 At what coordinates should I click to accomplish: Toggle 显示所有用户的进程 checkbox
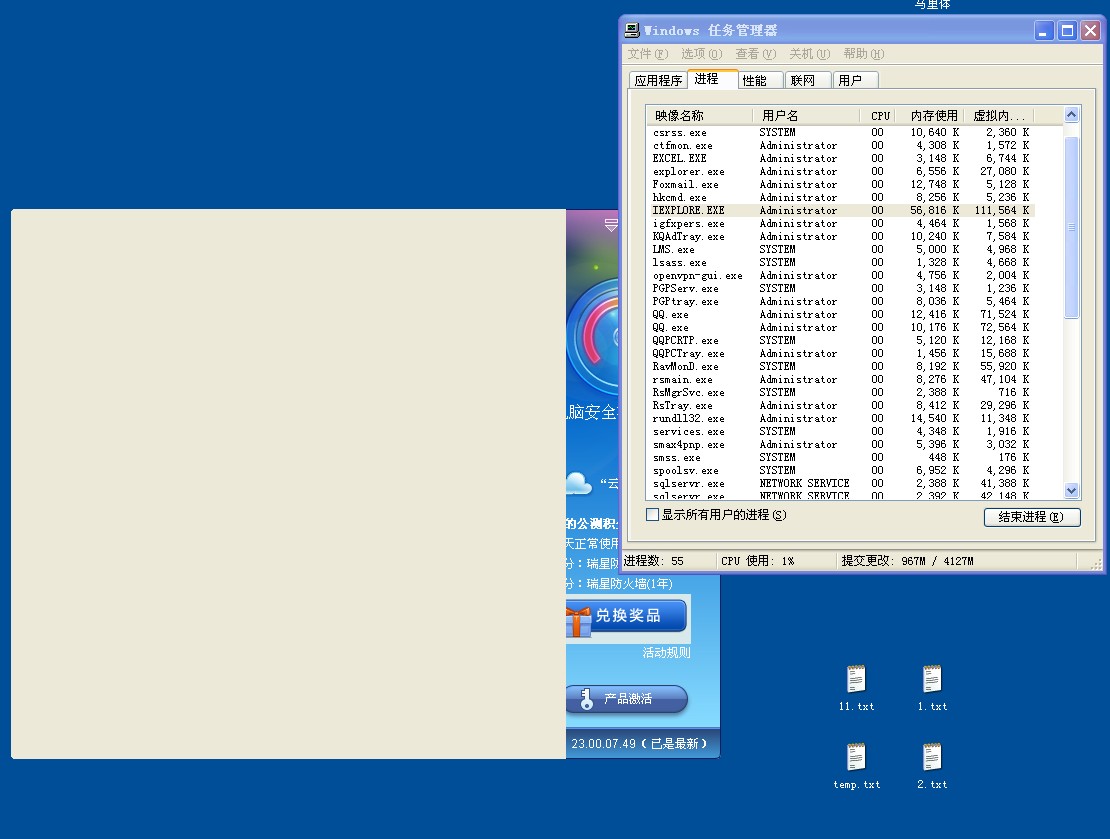pos(652,515)
